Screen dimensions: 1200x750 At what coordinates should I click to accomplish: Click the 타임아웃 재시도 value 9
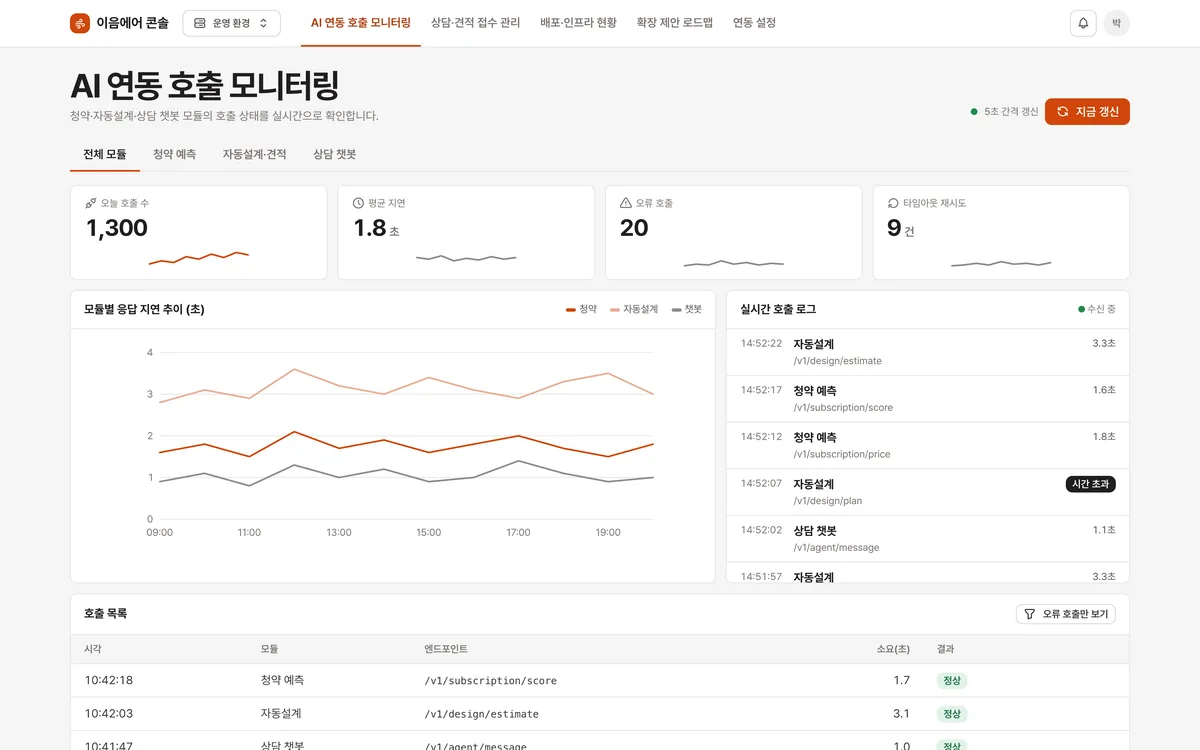click(x=894, y=228)
